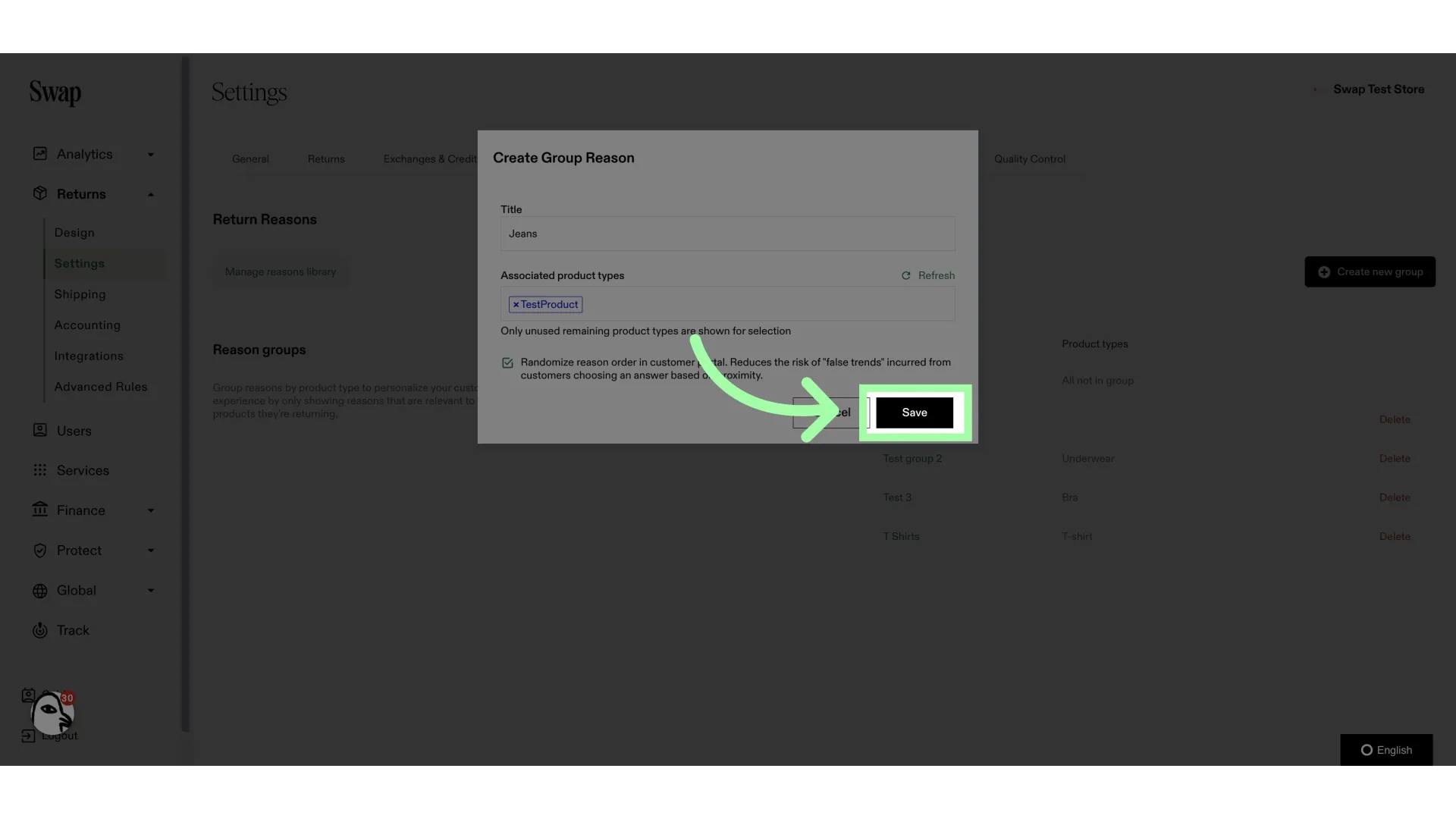Click the Finance bank icon
Screen dimensions: 1456x819
(40, 510)
